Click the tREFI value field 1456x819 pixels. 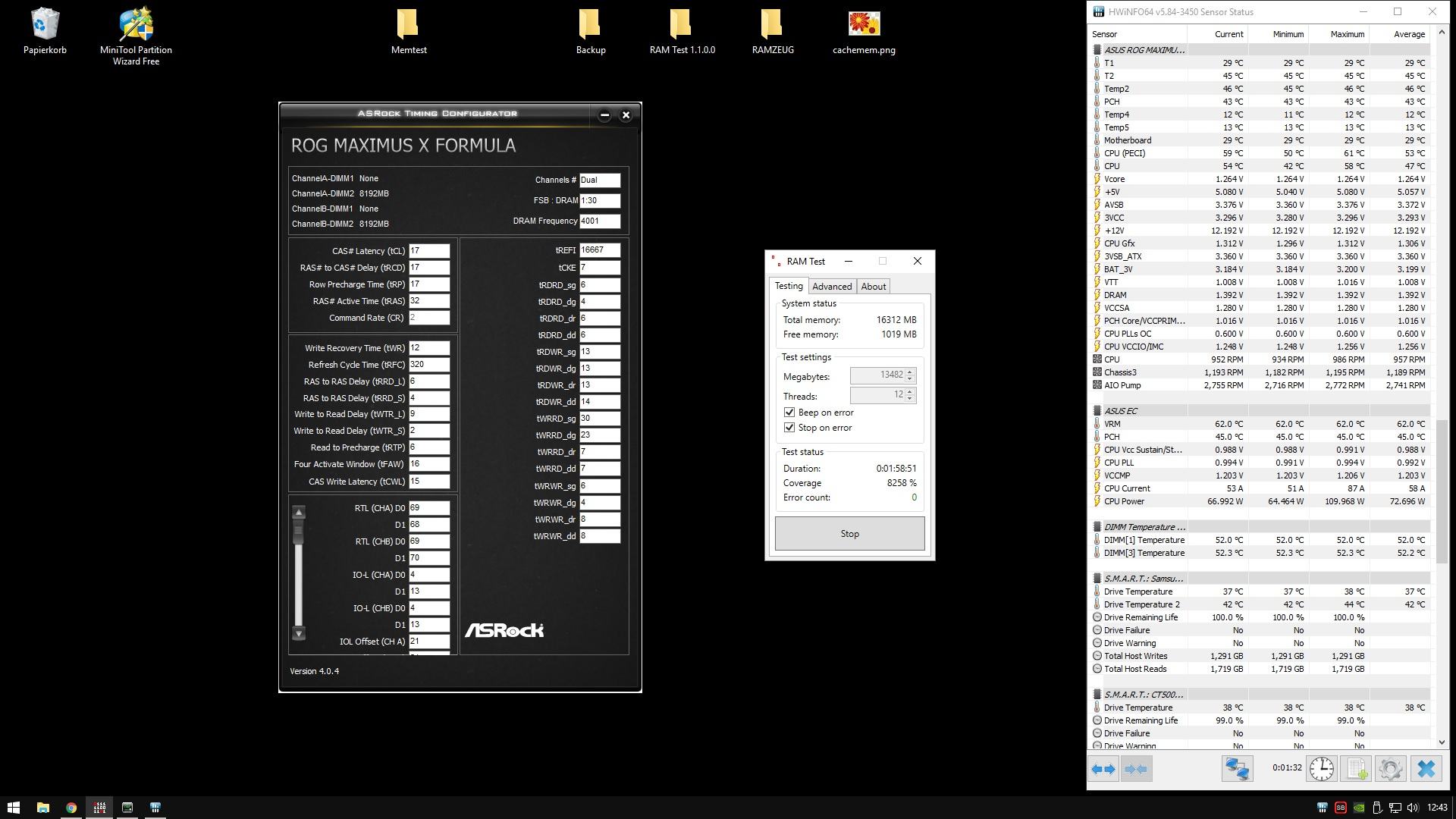(x=599, y=250)
